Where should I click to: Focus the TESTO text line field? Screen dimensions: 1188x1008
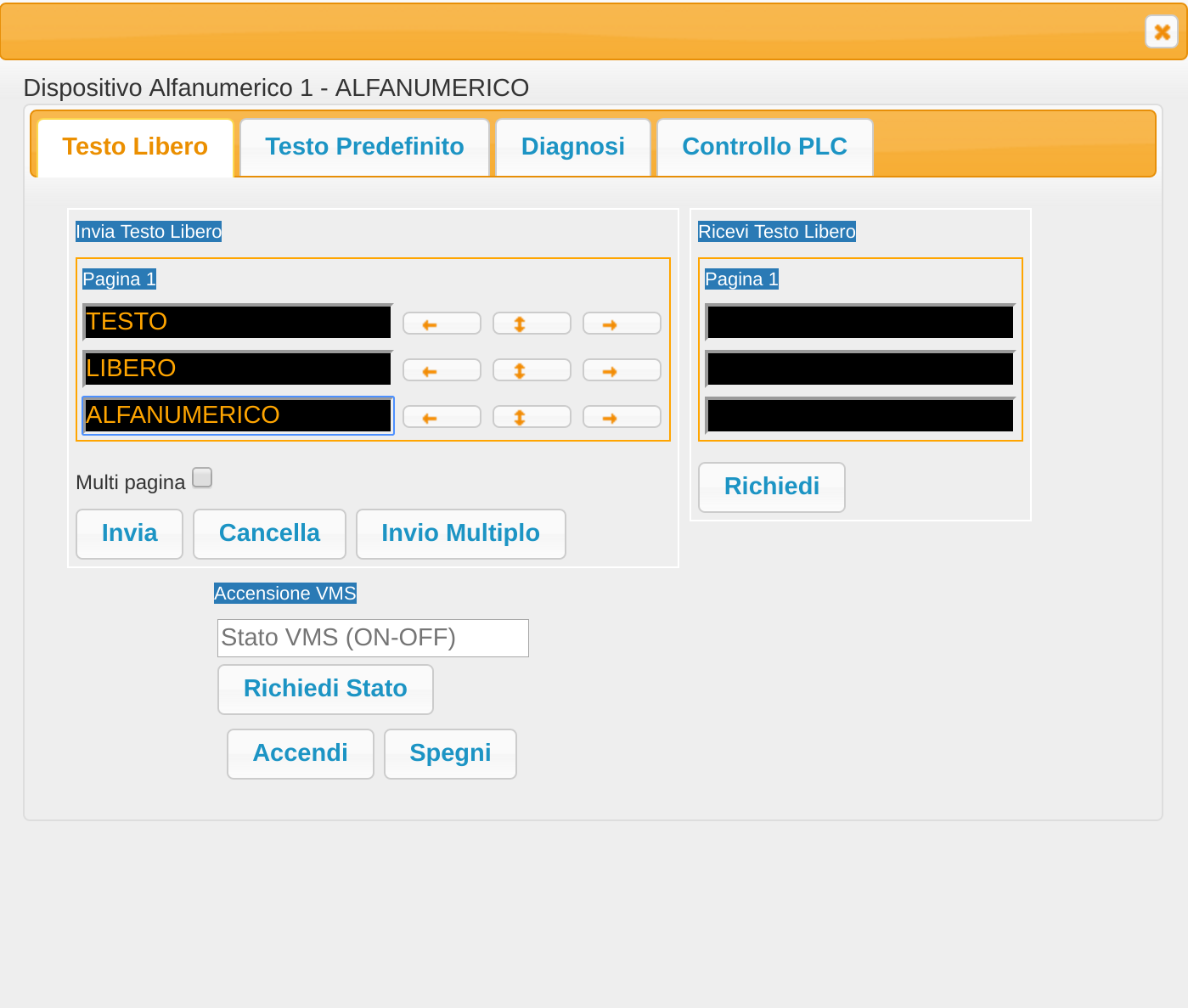pyautogui.click(x=238, y=322)
